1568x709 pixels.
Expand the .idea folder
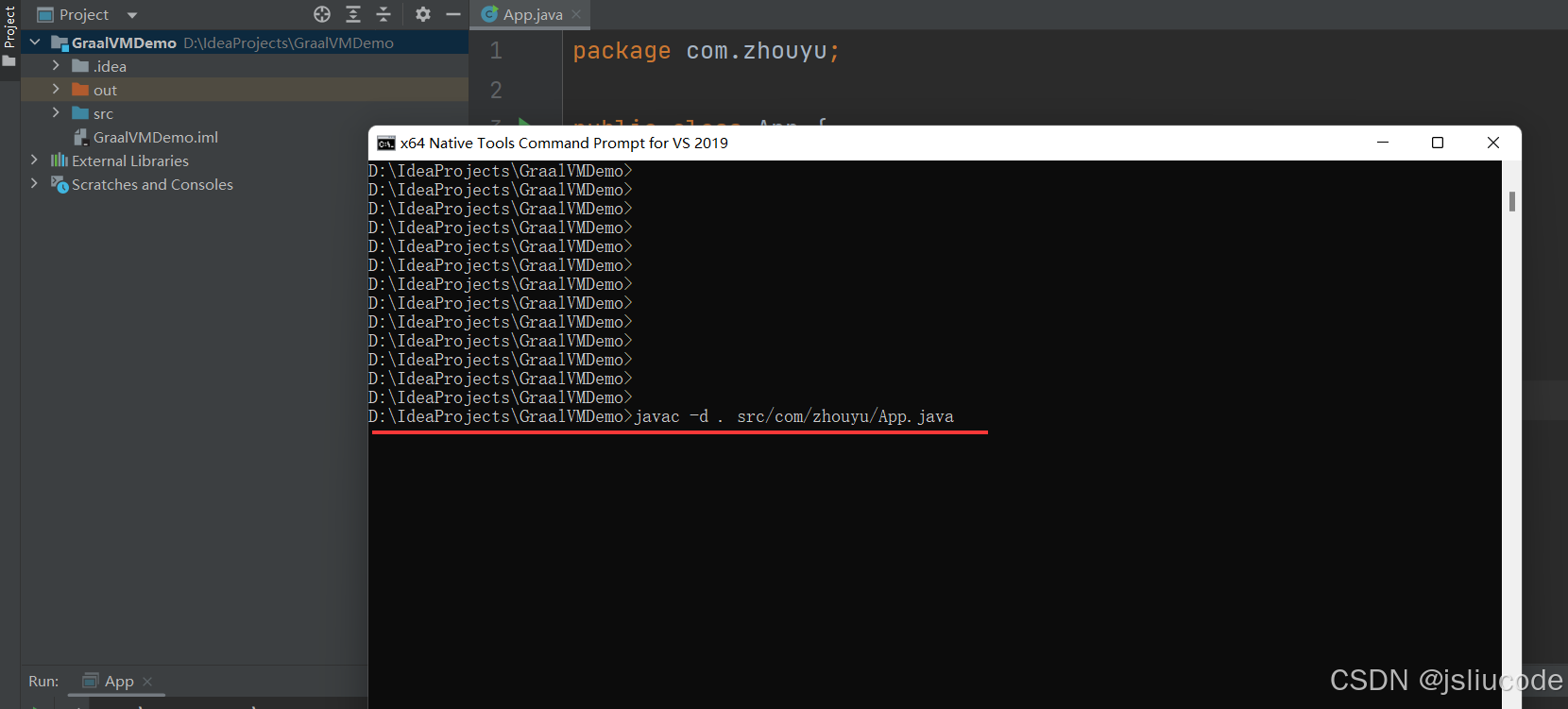pyautogui.click(x=56, y=66)
